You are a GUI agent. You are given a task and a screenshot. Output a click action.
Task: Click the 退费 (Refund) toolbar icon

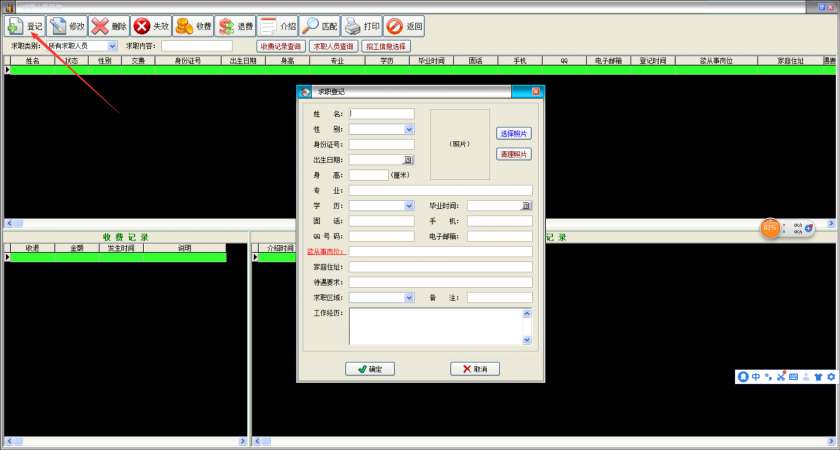tap(227, 26)
